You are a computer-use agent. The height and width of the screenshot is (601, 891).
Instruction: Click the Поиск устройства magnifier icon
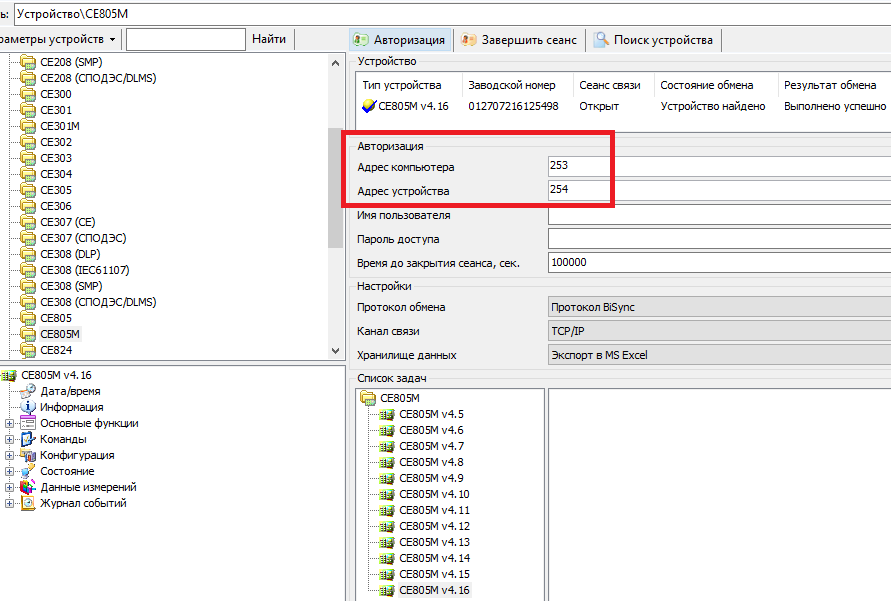pos(601,40)
